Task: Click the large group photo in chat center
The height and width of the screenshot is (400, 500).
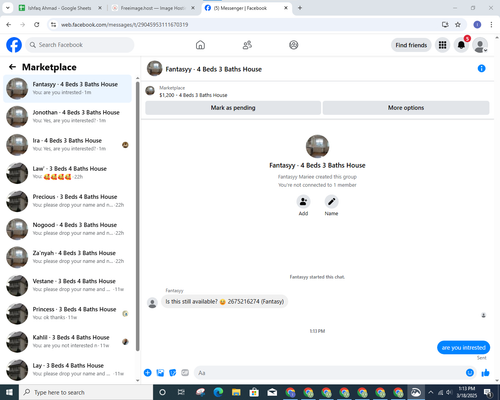Action: coord(317,146)
